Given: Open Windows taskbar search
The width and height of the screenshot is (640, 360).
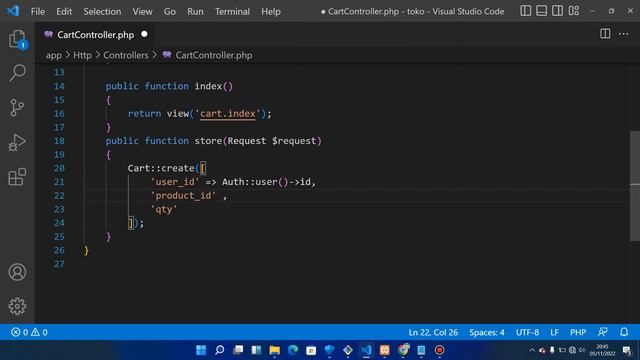Looking at the screenshot, I should (x=220, y=350).
